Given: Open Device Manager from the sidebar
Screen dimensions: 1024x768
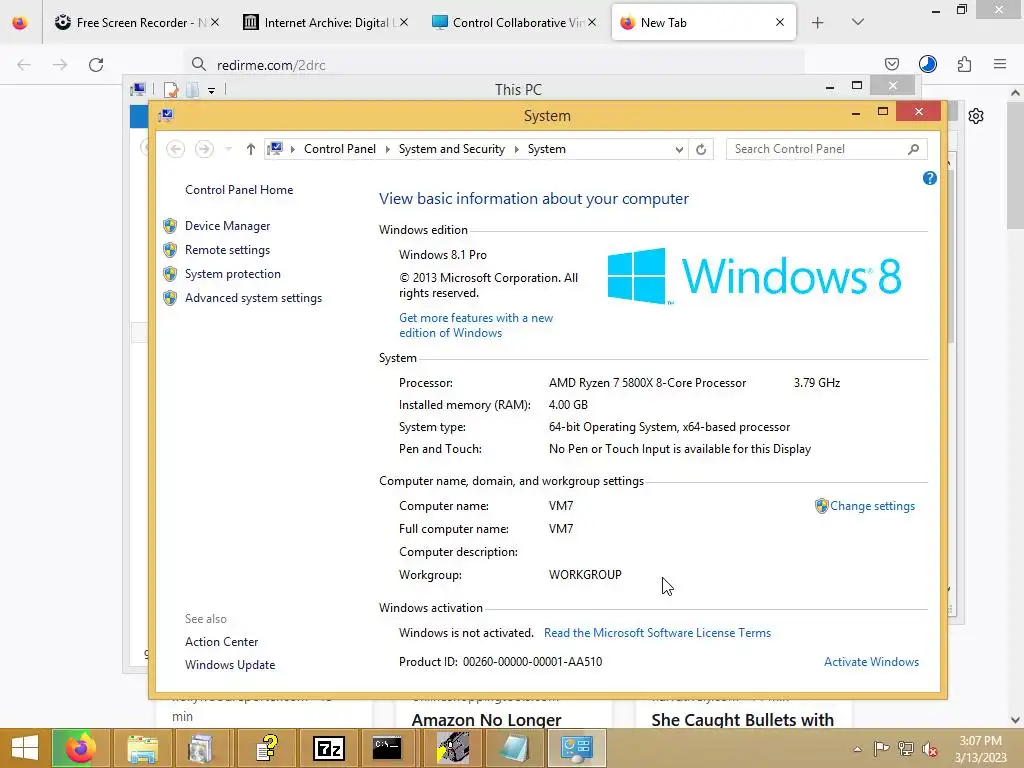Looking at the screenshot, I should pos(227,226).
